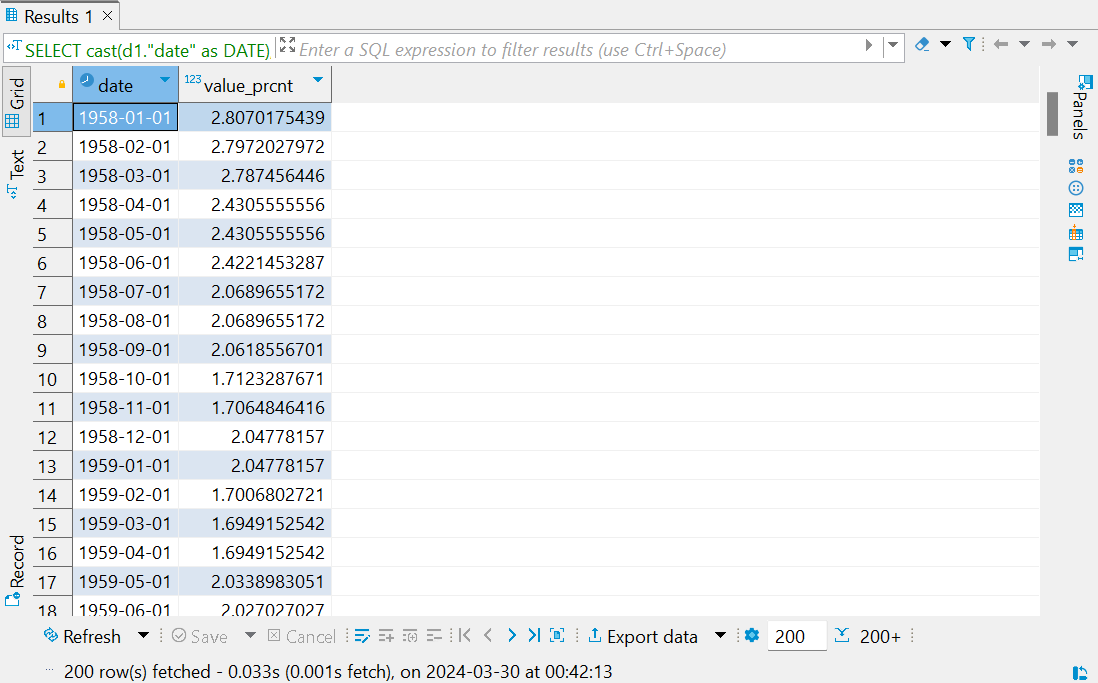The image size is (1098, 683).
Task: Open the eraser options dropdown arrow
Action: [x=945, y=44]
